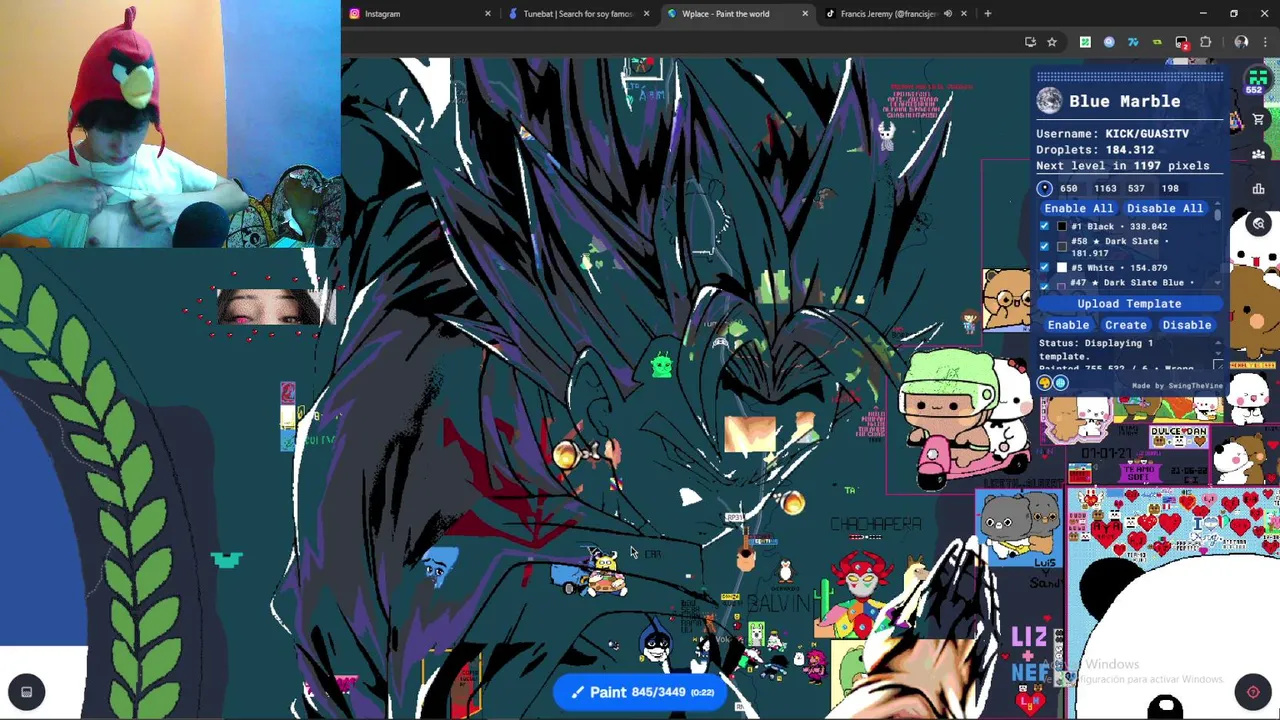This screenshot has width=1280, height=720.
Task: Click the Enable All colors button
Action: 1078,208
